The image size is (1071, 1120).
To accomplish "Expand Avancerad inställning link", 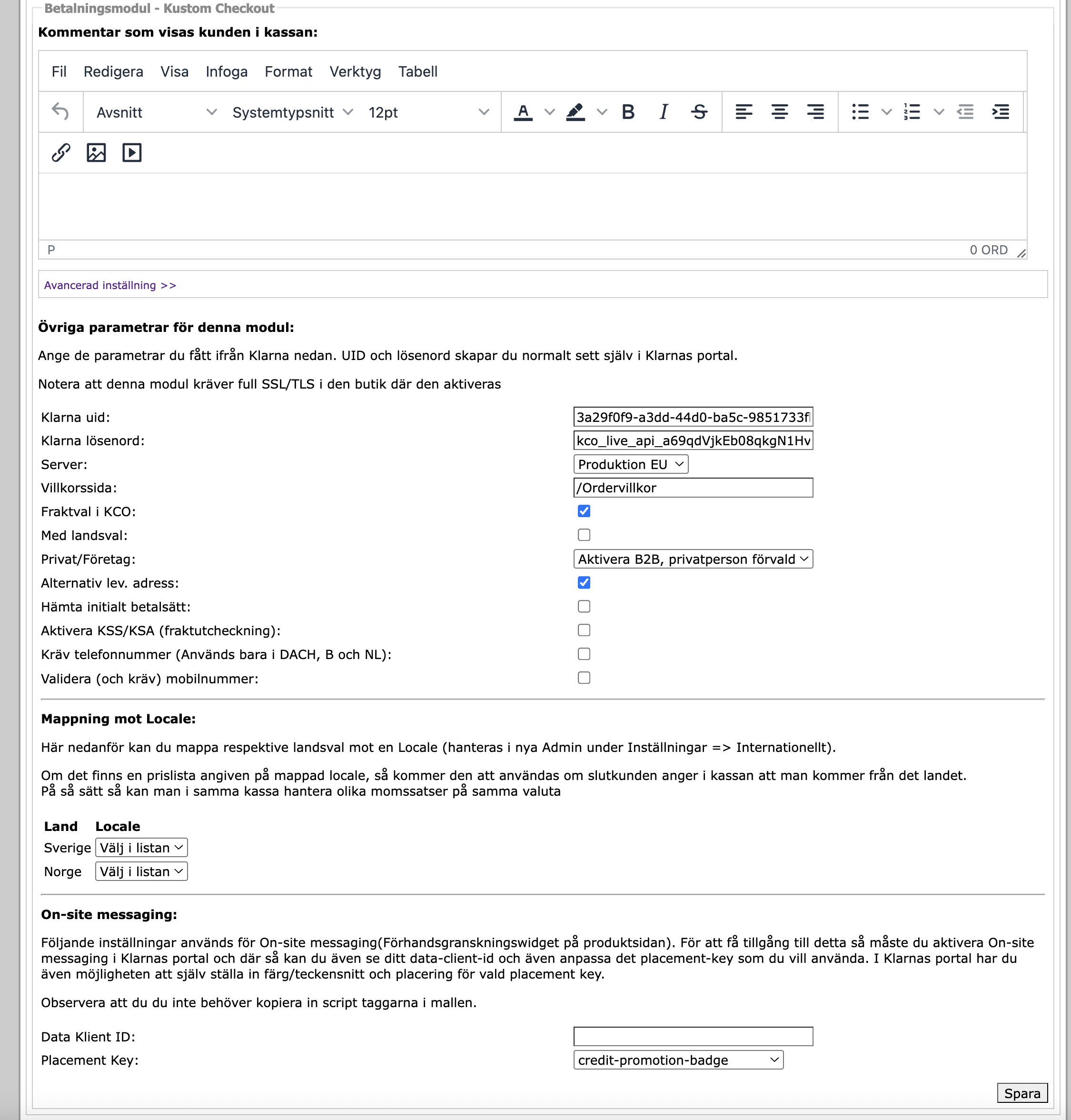I will click(x=109, y=285).
